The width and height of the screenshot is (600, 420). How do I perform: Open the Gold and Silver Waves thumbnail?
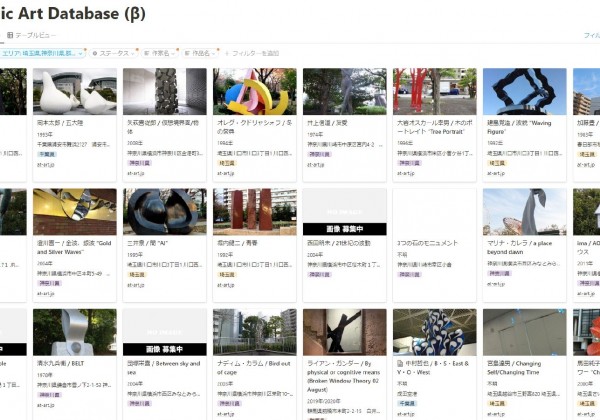(75, 212)
